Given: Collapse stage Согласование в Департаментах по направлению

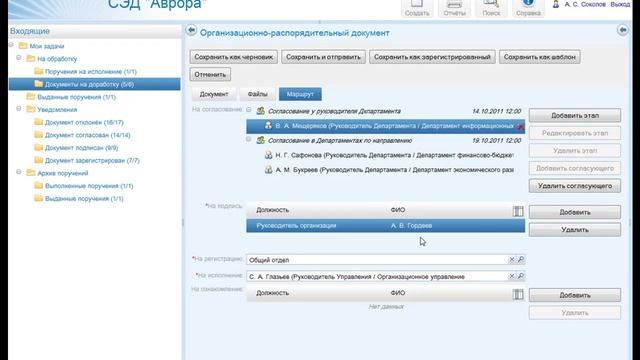Looking at the screenshot, I should tap(249, 139).
